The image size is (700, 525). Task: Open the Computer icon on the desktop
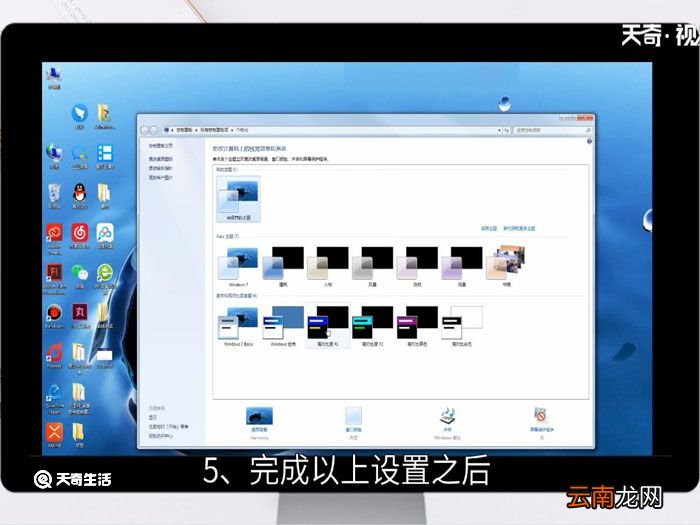[54, 78]
